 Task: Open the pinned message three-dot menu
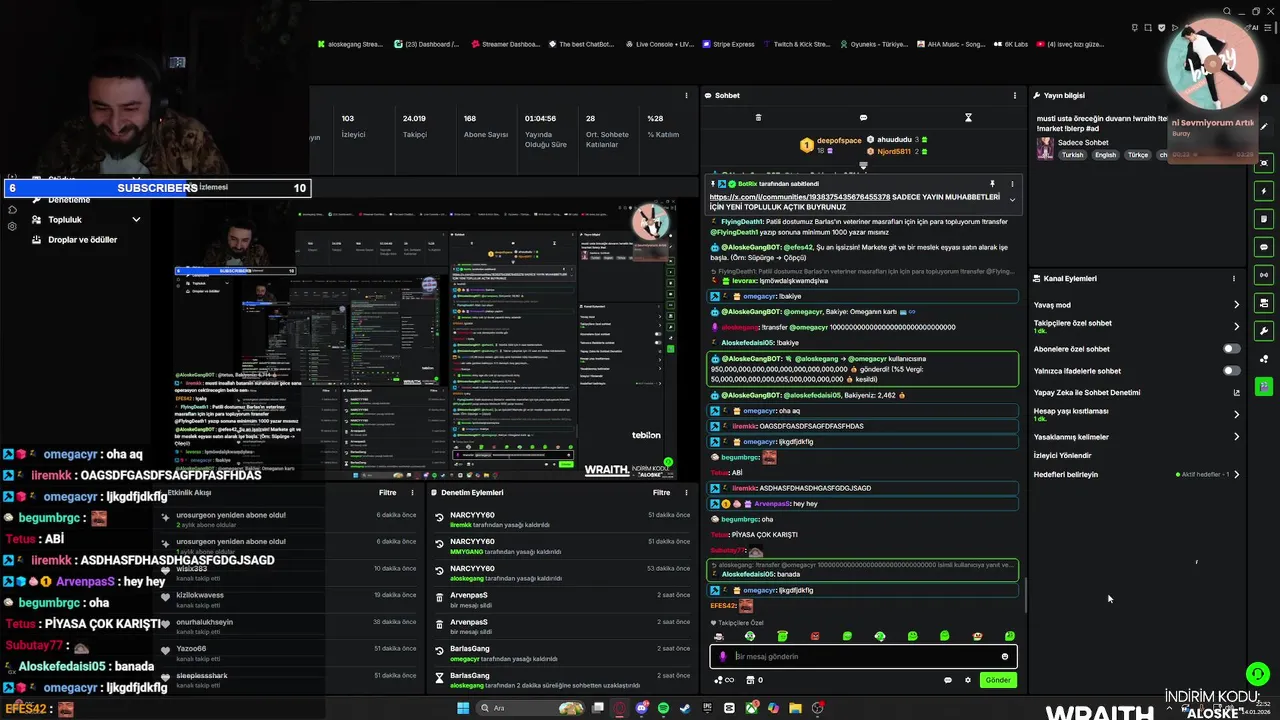tap(1012, 184)
